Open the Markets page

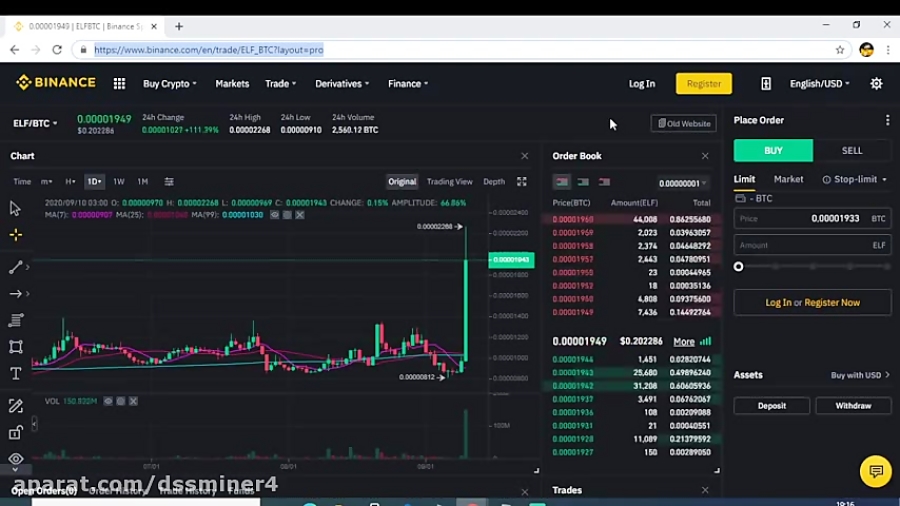(232, 84)
